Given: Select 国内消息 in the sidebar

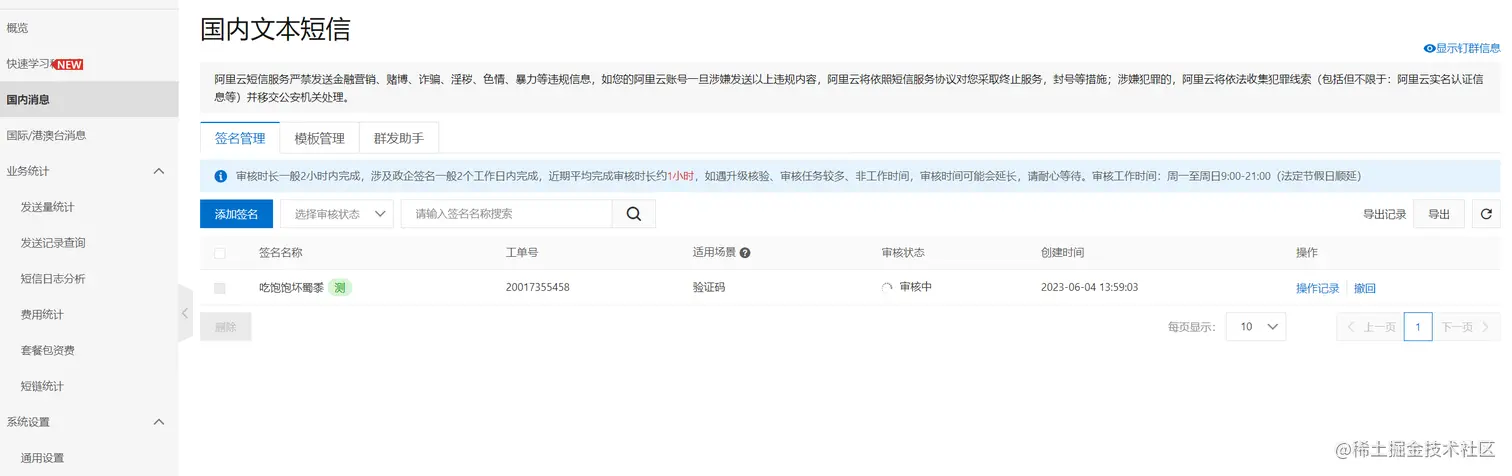Looking at the screenshot, I should 89,99.
